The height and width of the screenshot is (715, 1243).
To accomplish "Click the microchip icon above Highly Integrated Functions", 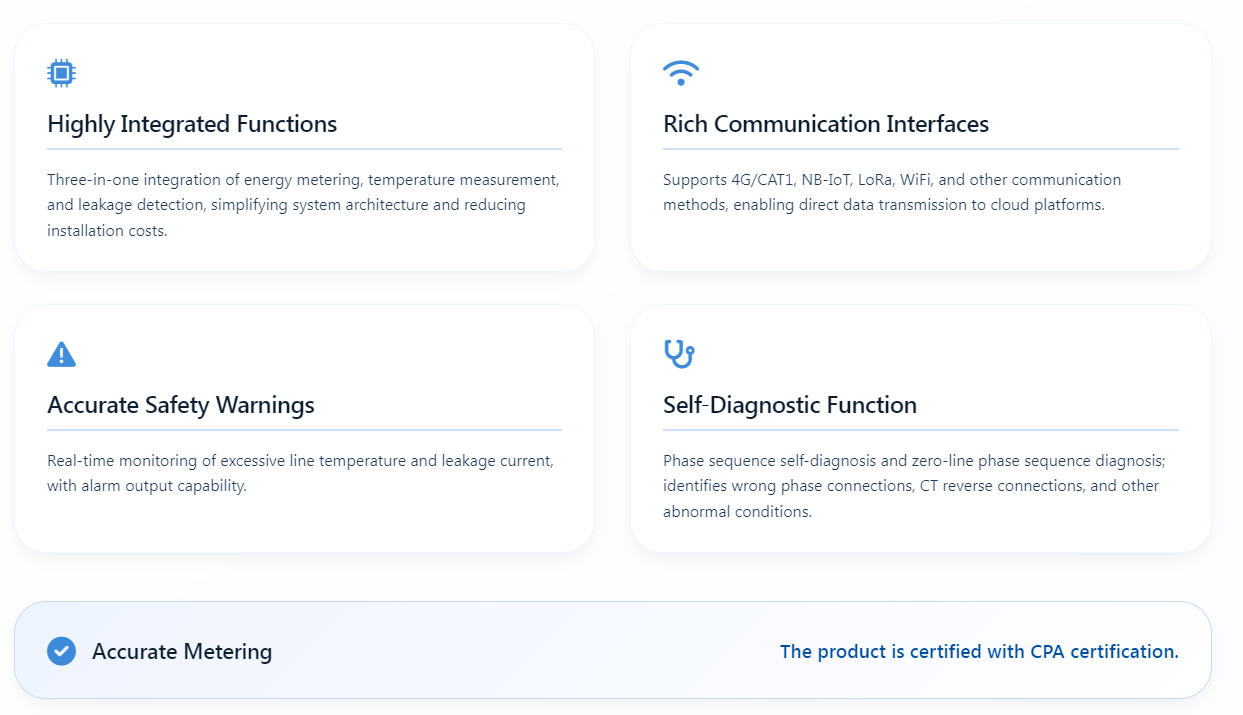I will point(62,73).
